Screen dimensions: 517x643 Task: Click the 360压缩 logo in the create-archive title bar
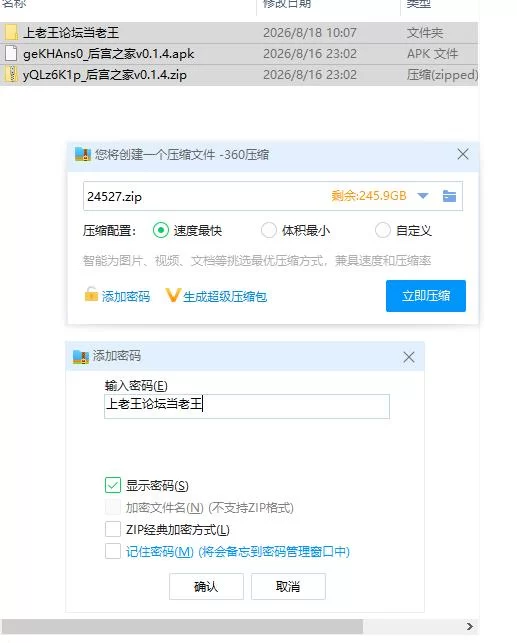(x=82, y=155)
